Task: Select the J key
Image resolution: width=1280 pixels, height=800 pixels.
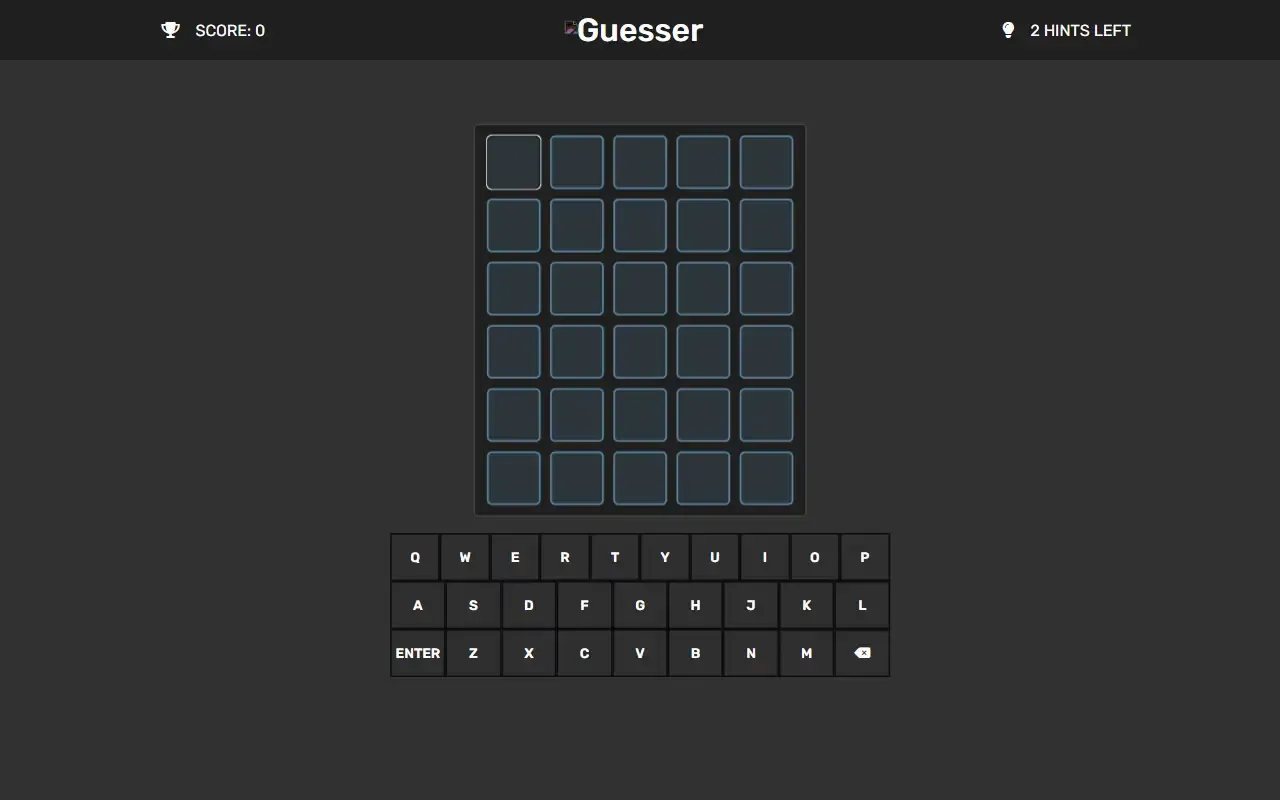Action: pos(751,605)
